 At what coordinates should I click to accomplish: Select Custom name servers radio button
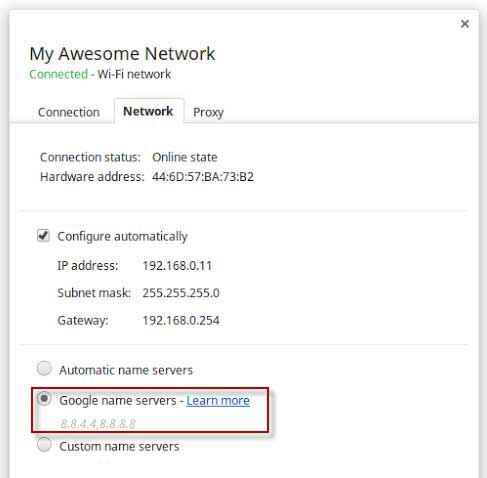44,444
